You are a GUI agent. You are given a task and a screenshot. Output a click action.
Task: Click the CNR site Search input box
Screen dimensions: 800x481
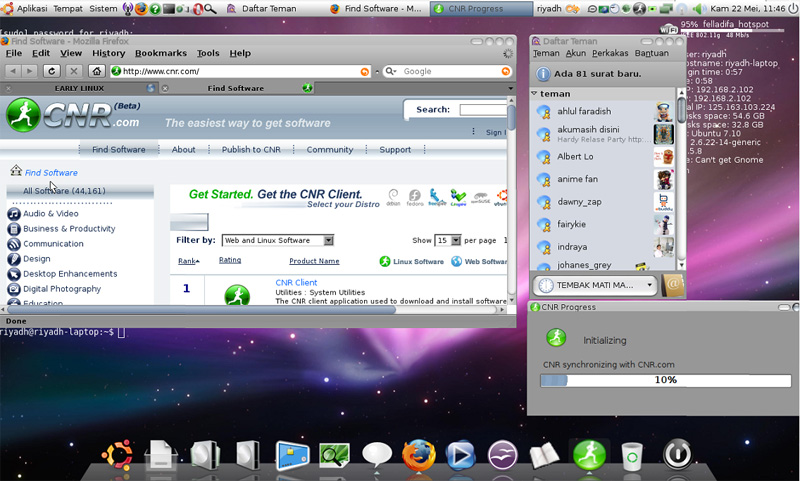pos(483,110)
